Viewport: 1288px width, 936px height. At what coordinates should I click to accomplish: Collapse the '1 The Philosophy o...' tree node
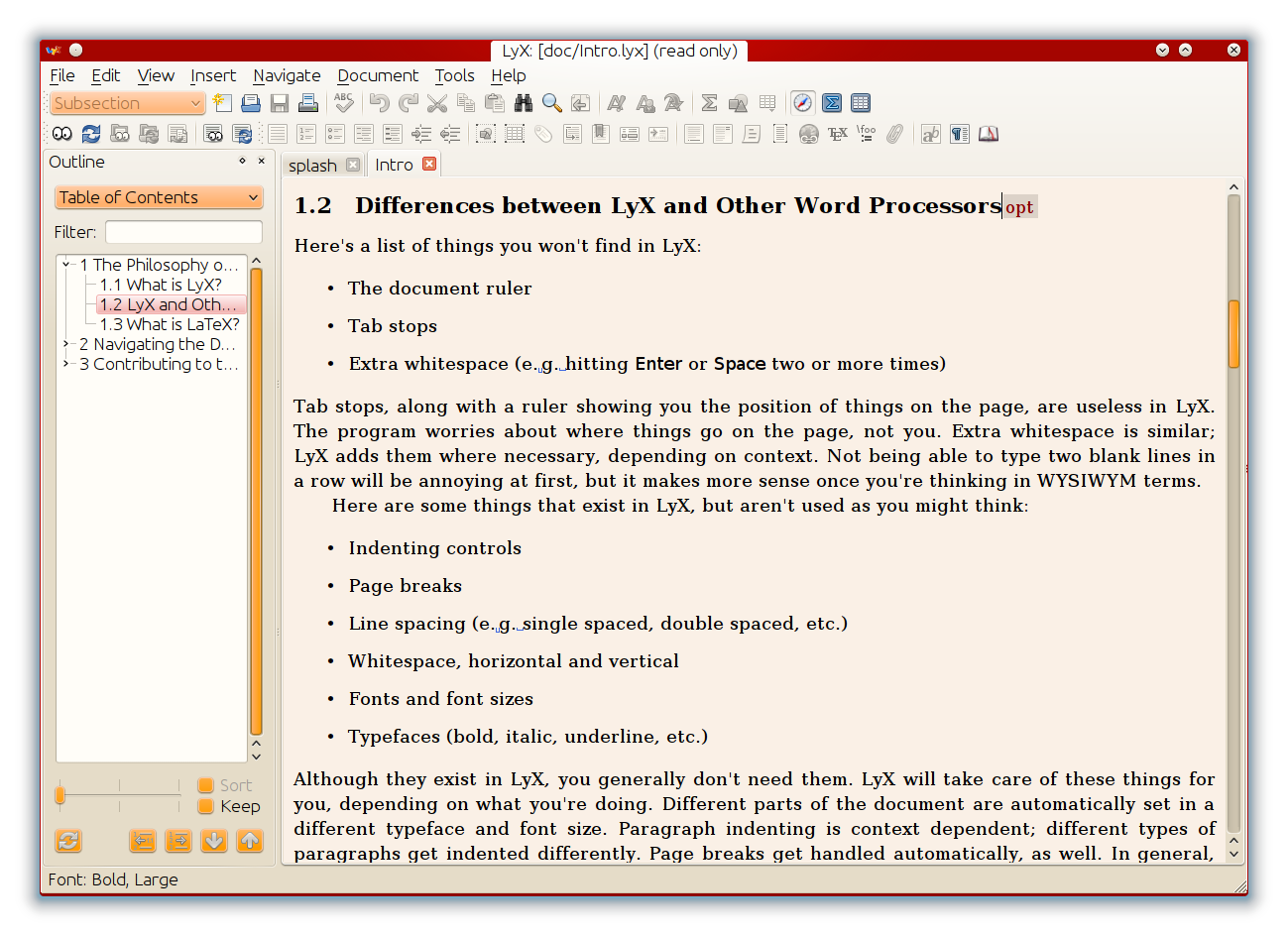tap(66, 265)
